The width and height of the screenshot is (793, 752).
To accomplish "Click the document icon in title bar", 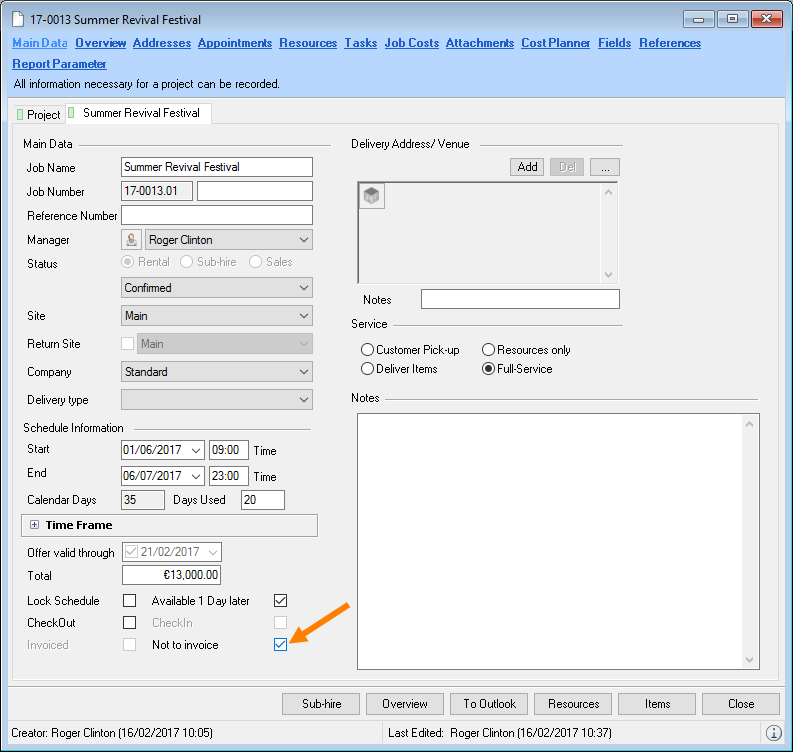I will pos(18,19).
